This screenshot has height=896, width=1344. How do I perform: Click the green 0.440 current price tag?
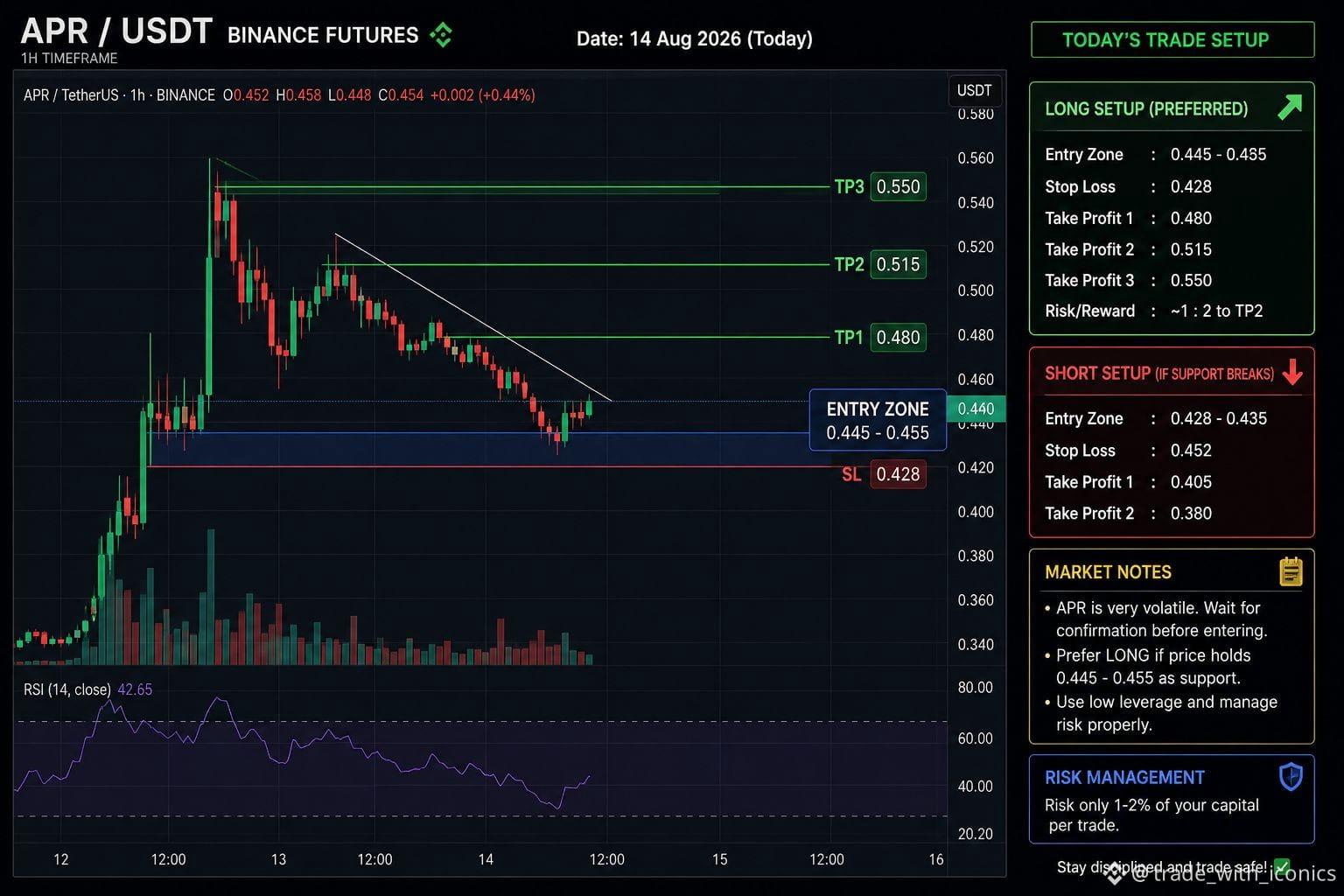[x=976, y=409]
